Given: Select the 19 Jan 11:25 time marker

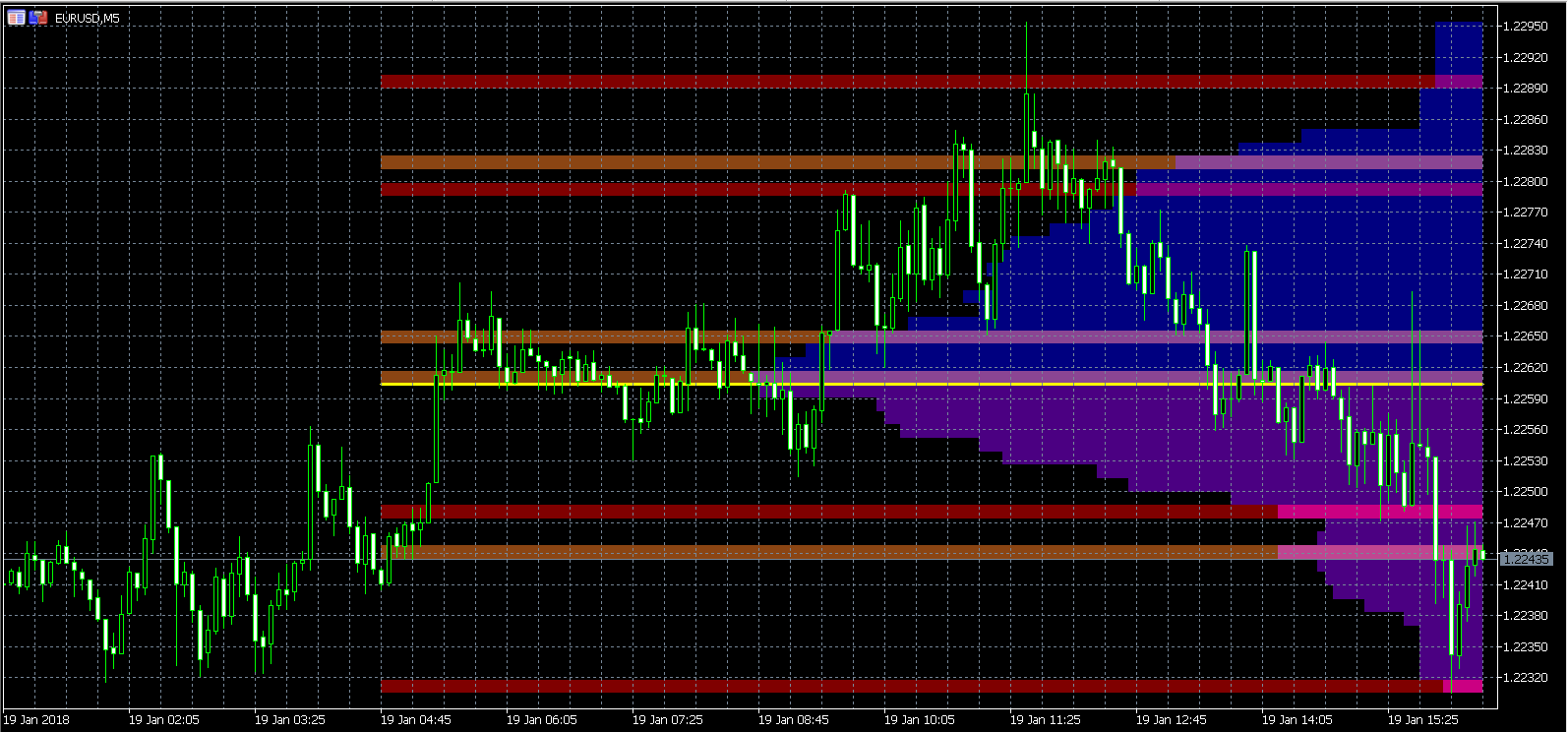Looking at the screenshot, I should tap(1045, 720).
